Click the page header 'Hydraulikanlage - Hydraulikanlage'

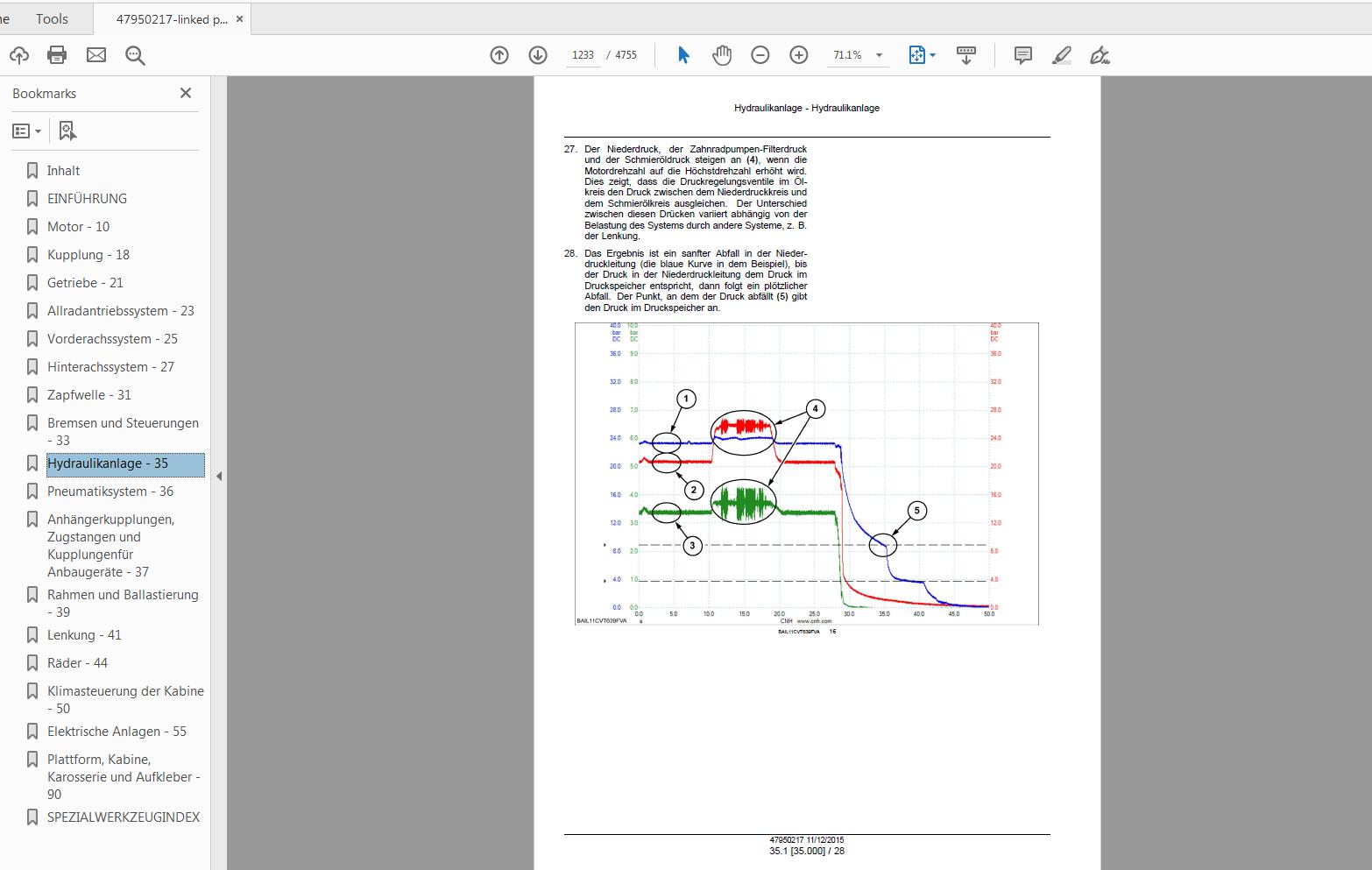click(x=807, y=108)
